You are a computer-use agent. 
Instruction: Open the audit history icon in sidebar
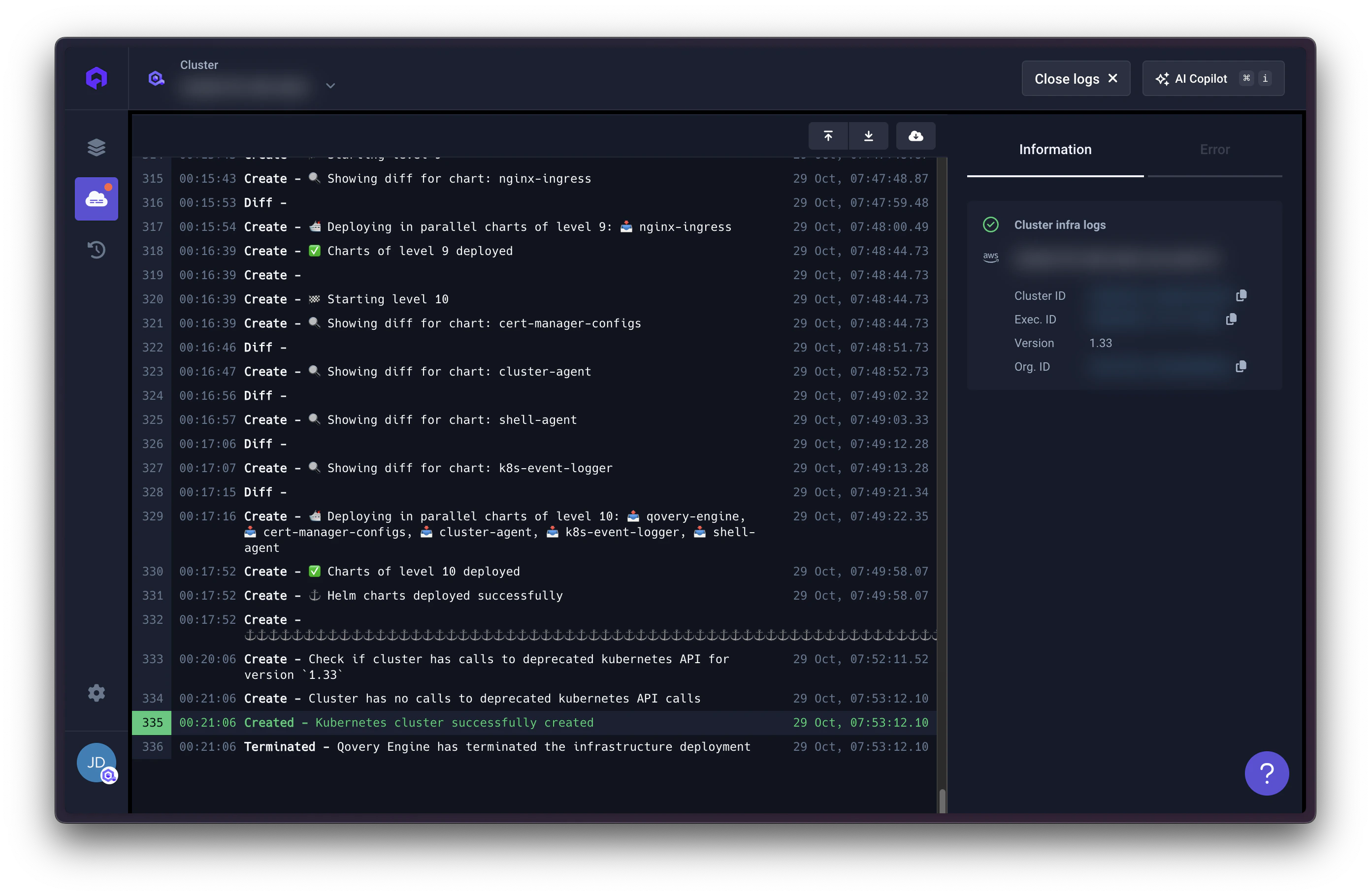click(96, 250)
